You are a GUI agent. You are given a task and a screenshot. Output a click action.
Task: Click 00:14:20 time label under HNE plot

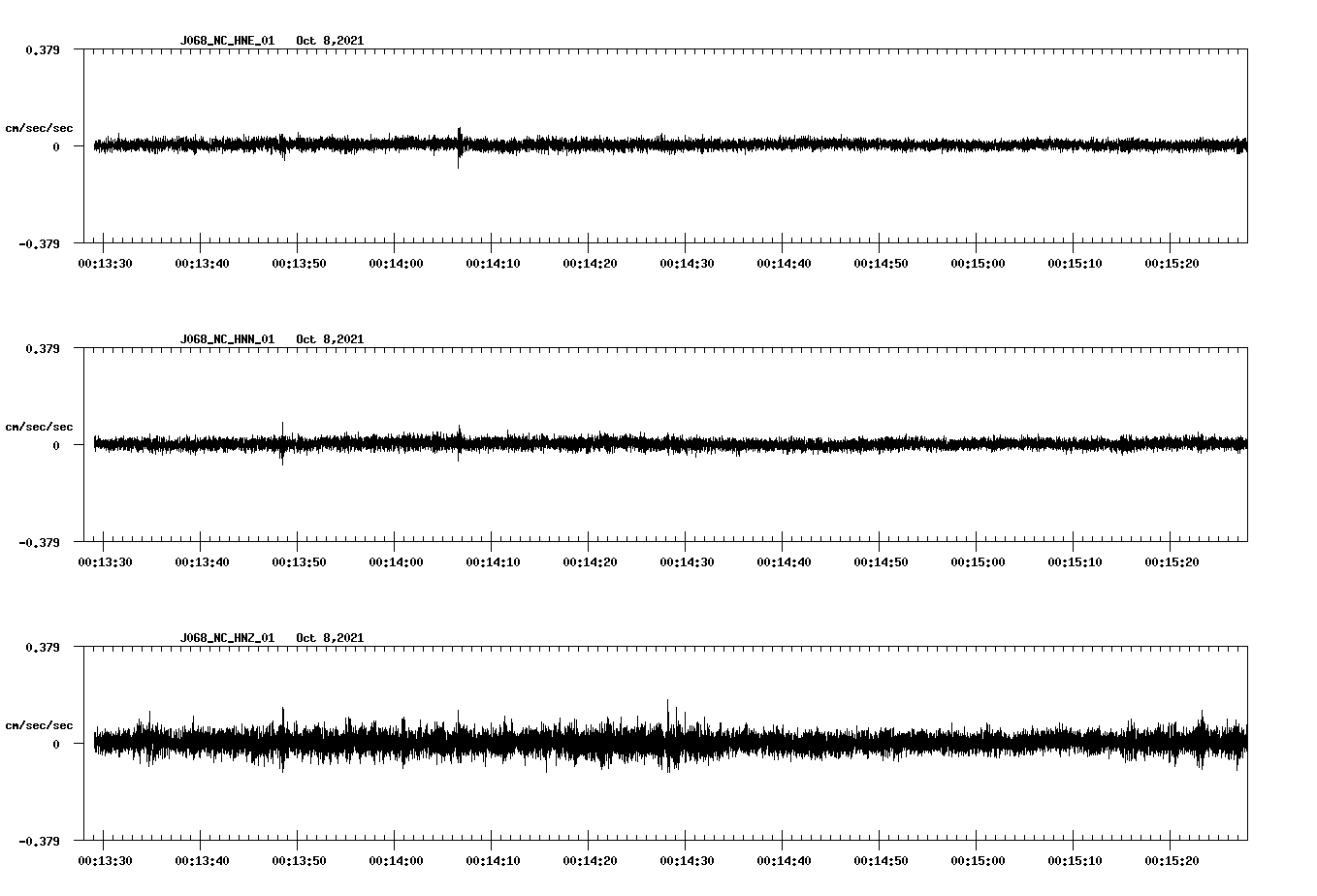(x=590, y=264)
